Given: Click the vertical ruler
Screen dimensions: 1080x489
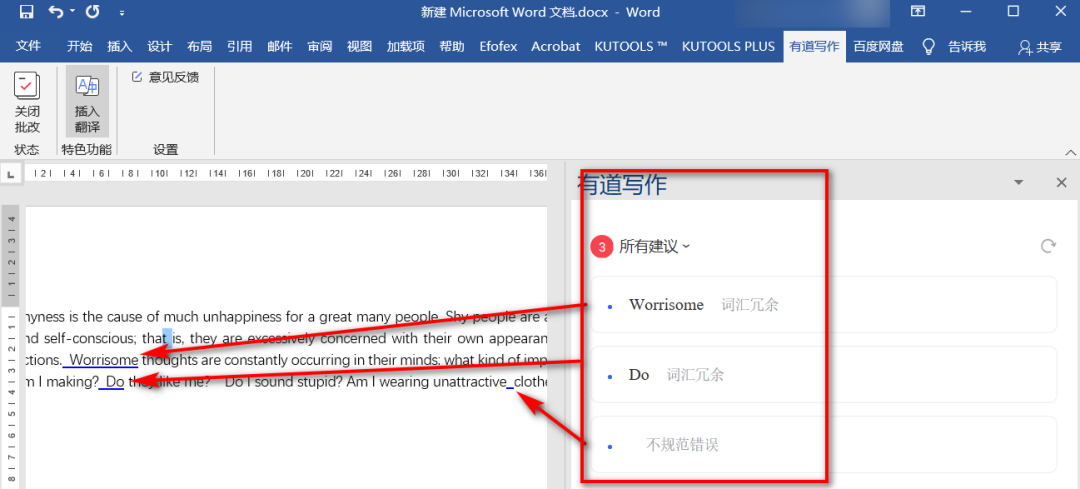Looking at the screenshot, I should point(12,348).
